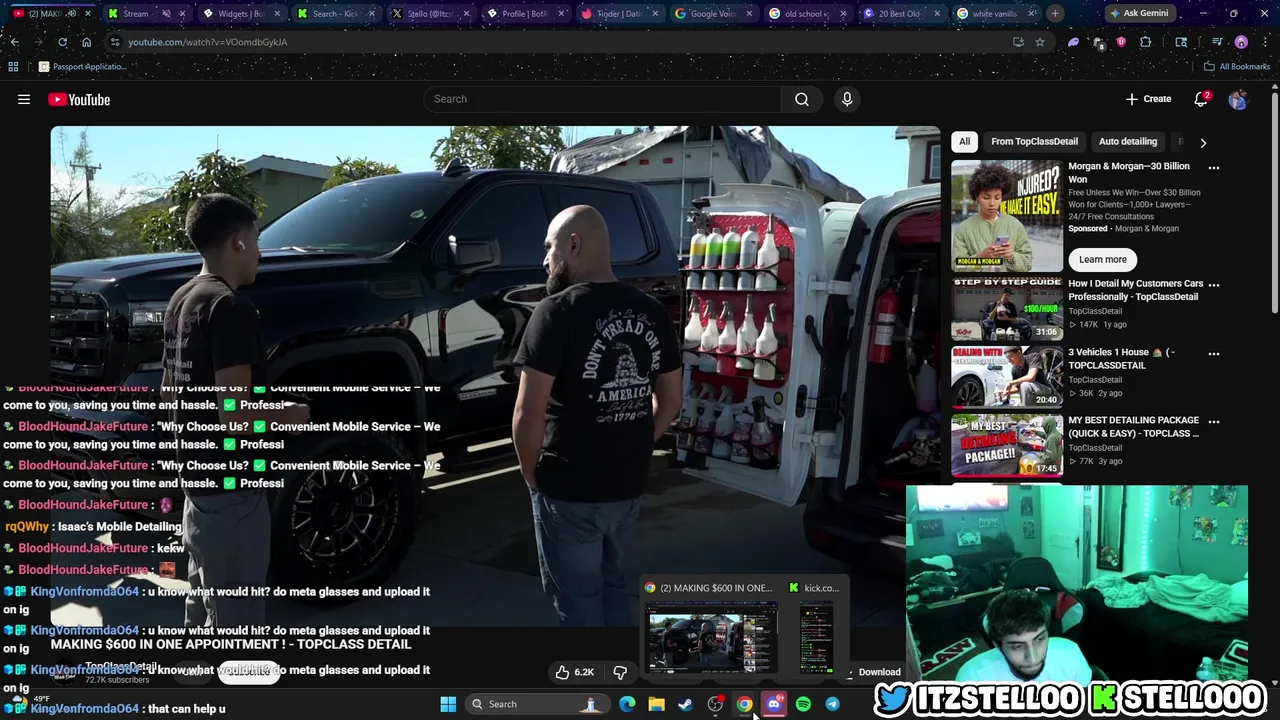Click the Chrome taskbar icon
The image size is (1280, 720).
[744, 704]
